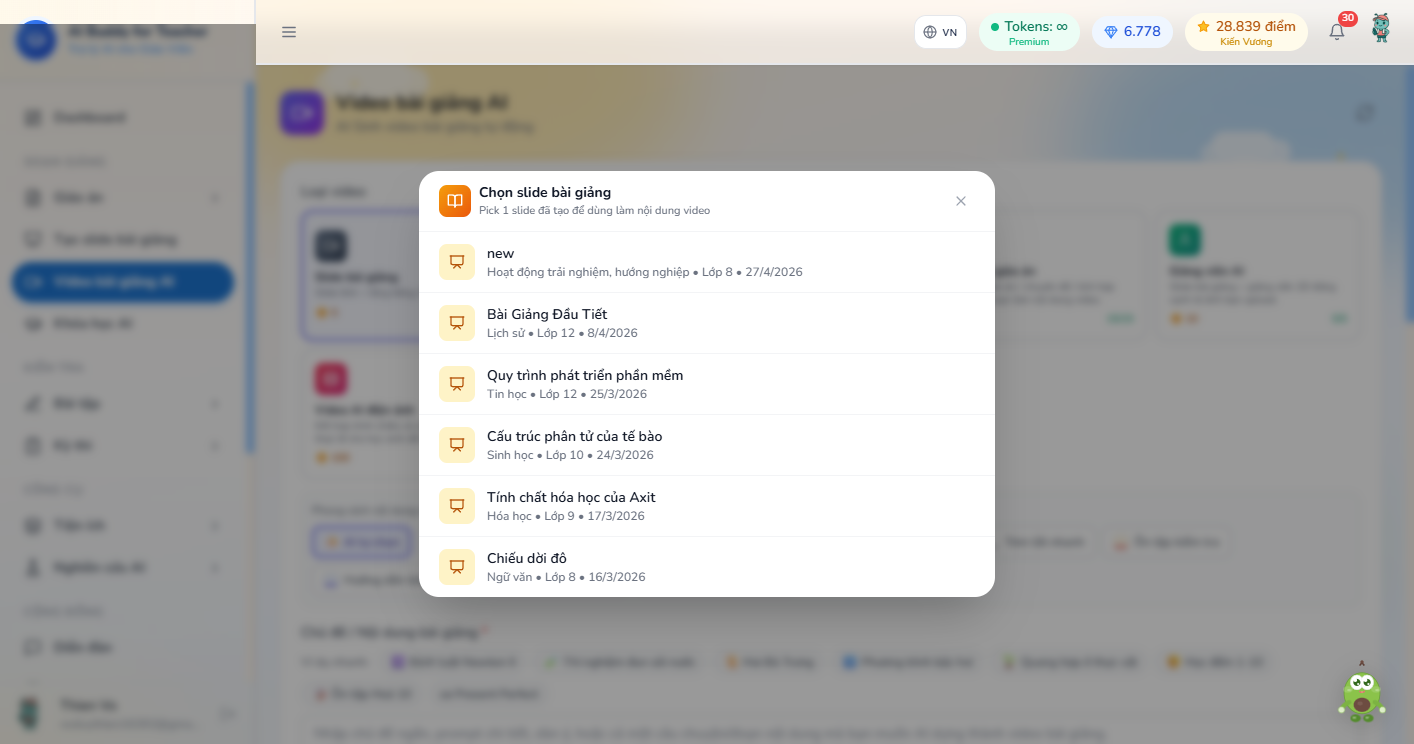
Task: Click the green frog mascot assistant
Action: pos(1361,693)
